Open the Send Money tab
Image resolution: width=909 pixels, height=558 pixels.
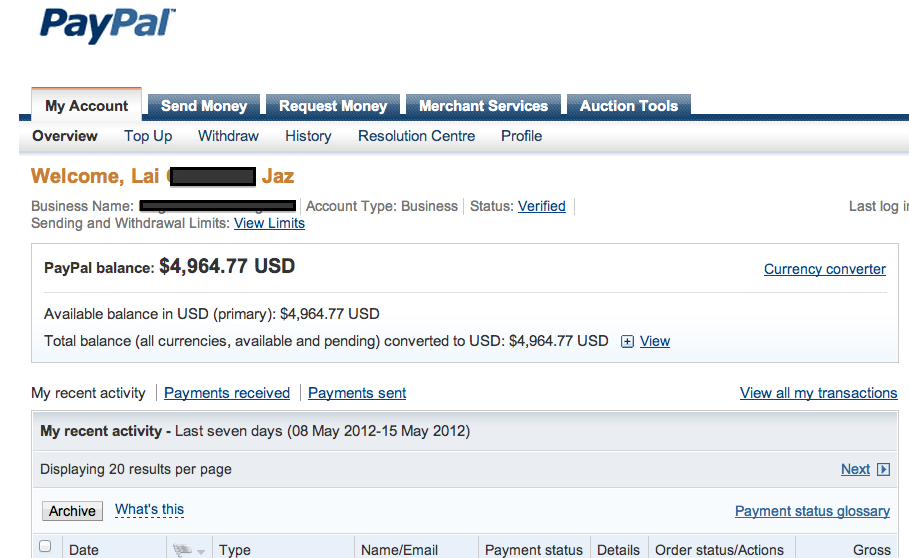204,106
